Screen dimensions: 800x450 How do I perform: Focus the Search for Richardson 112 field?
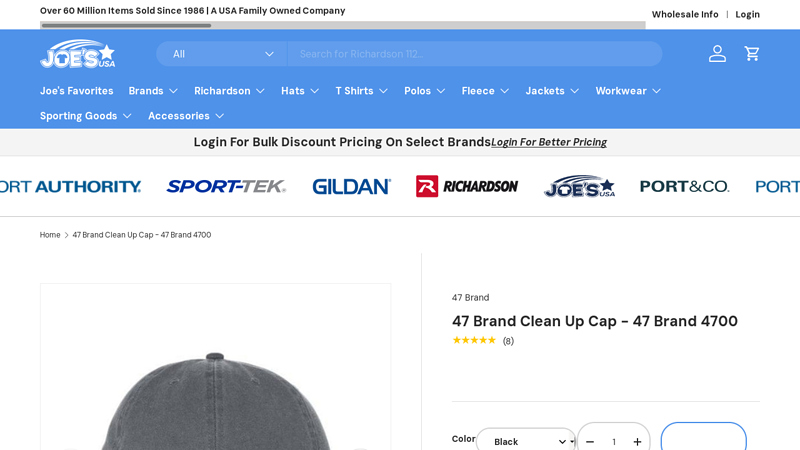(x=475, y=54)
